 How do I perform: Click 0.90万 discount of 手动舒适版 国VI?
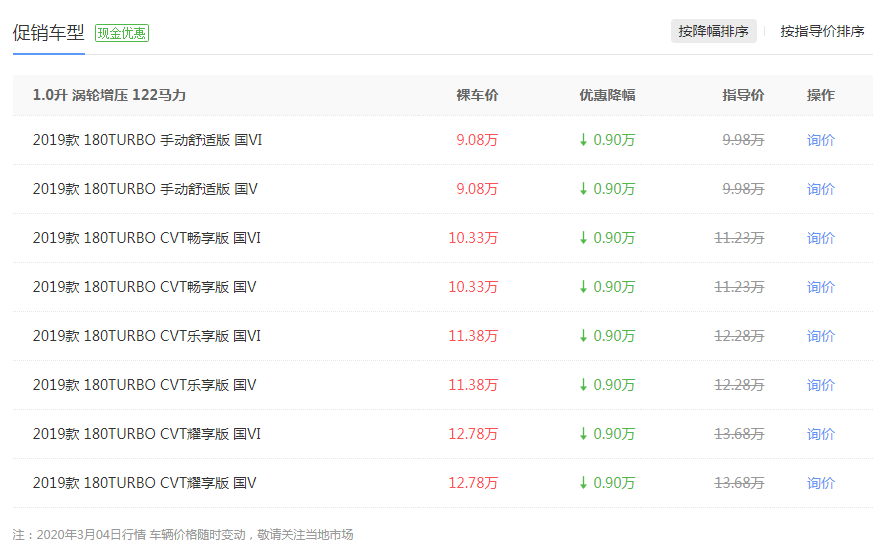click(607, 140)
